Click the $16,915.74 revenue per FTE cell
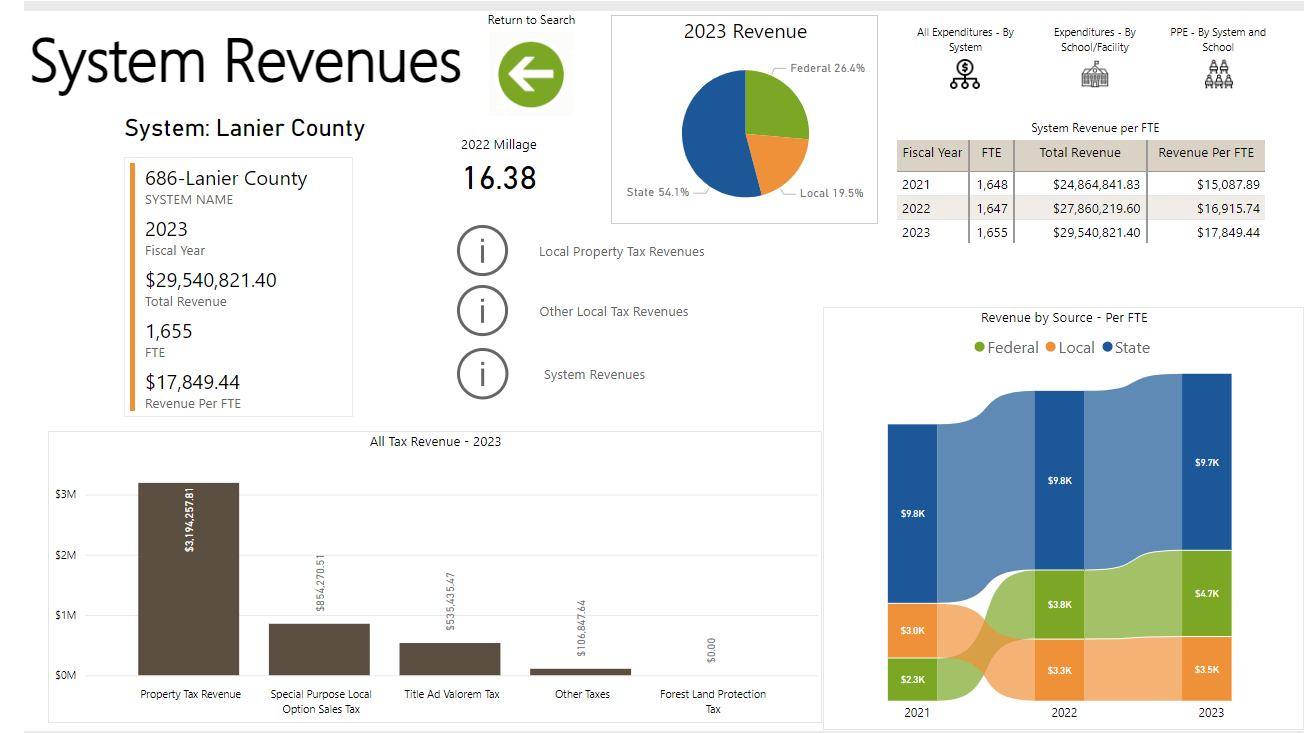Screen dimensions: 1309x733 pyautogui.click(x=1206, y=208)
